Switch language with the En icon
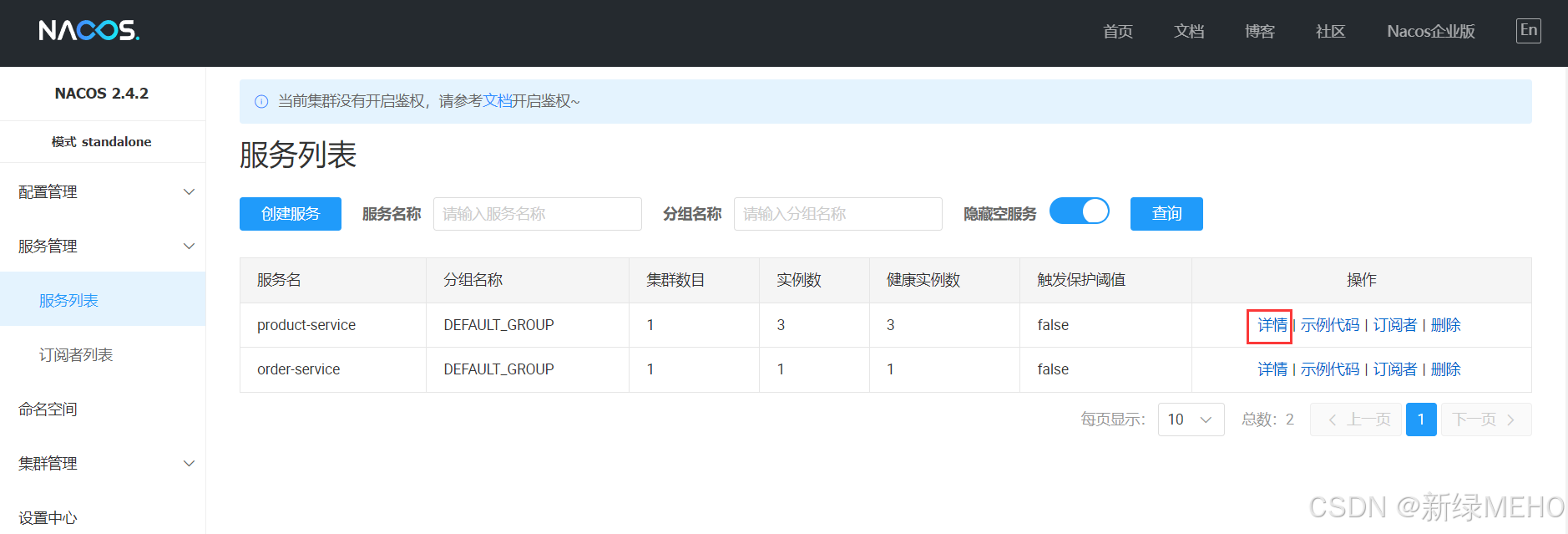Screen dimensions: 1568x534 point(1528,31)
